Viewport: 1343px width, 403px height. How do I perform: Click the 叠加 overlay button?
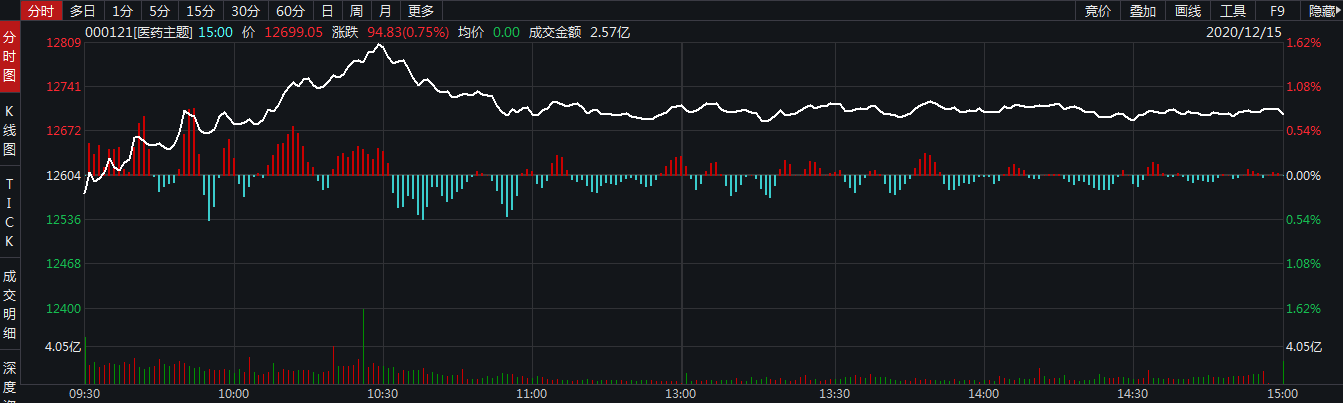pos(1142,11)
